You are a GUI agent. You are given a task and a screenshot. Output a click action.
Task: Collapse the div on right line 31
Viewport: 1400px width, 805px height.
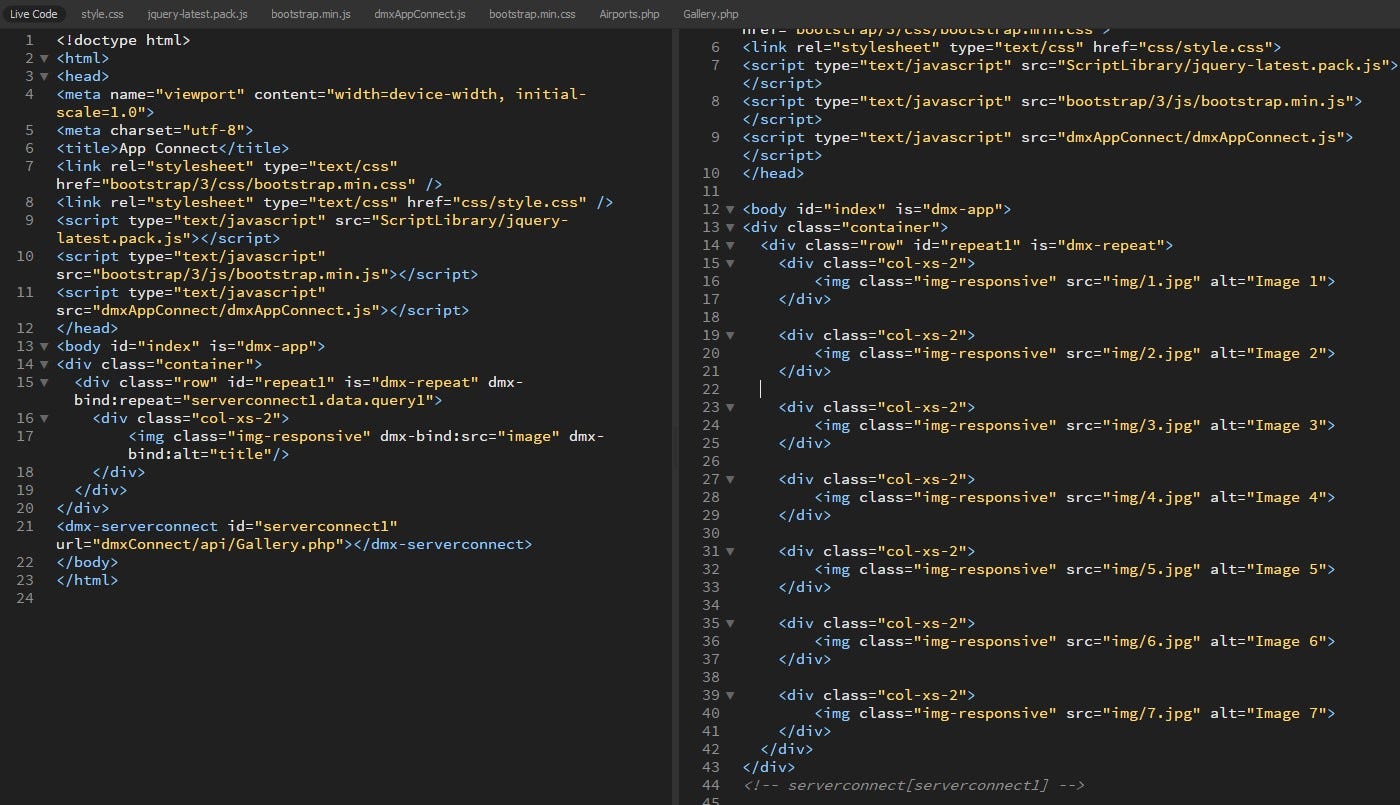(730, 552)
